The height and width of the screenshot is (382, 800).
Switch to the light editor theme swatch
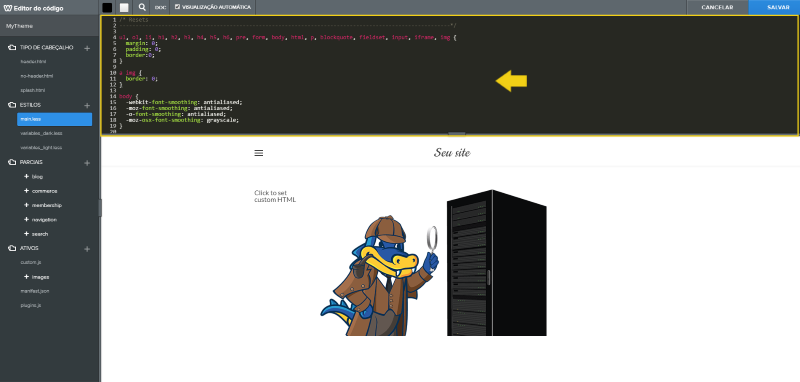point(124,8)
